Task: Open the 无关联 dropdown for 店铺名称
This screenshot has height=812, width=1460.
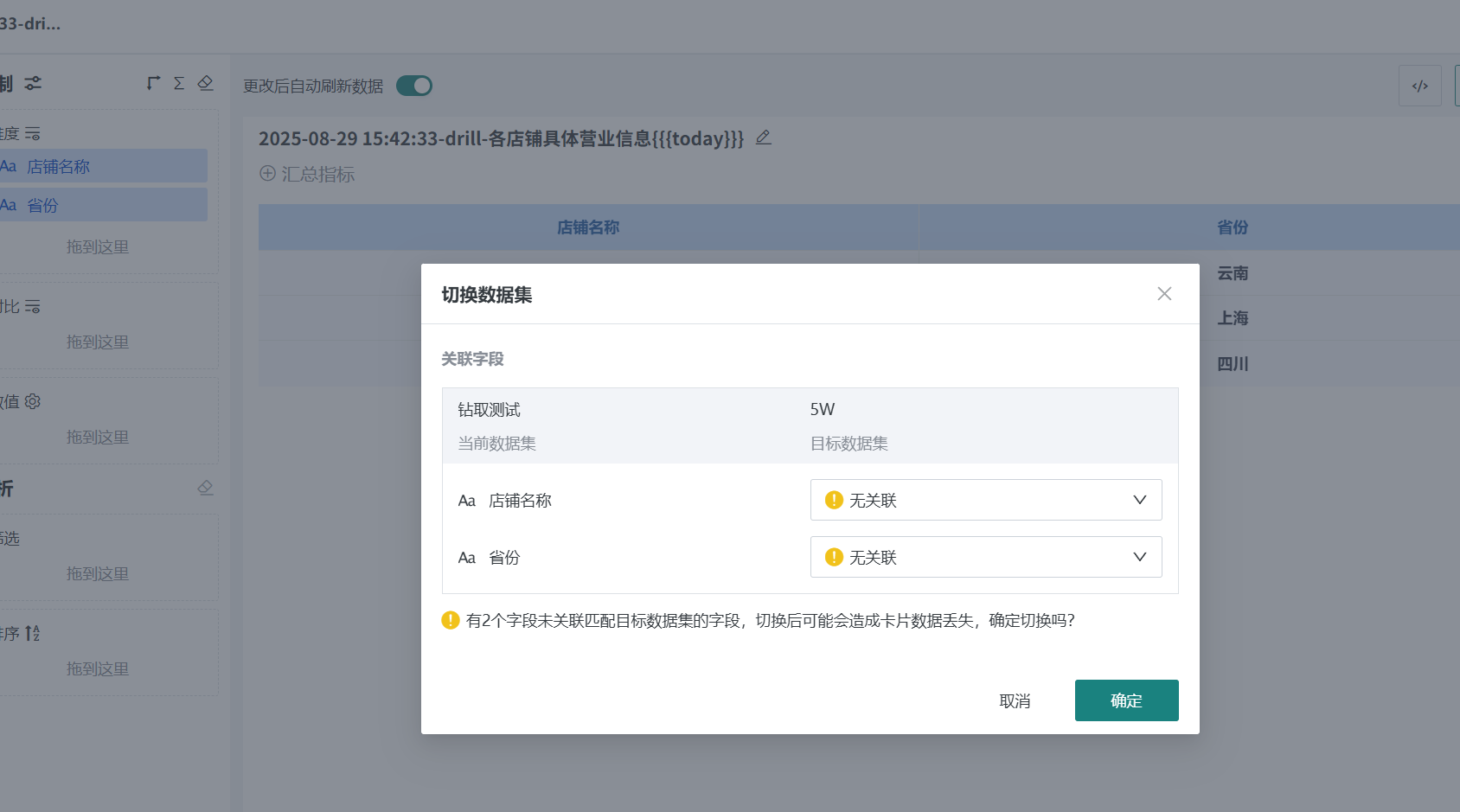Action: point(985,500)
